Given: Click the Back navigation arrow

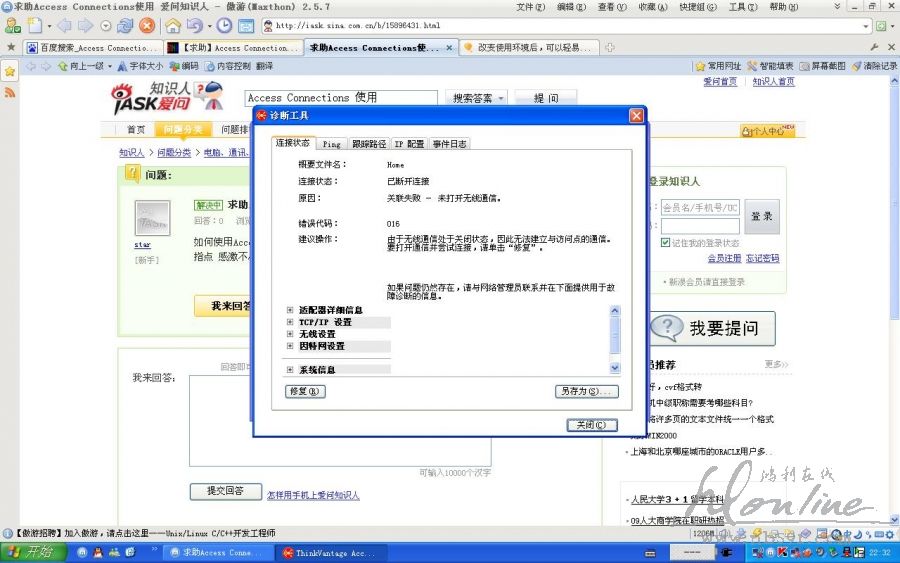Looking at the screenshot, I should click(64, 25).
